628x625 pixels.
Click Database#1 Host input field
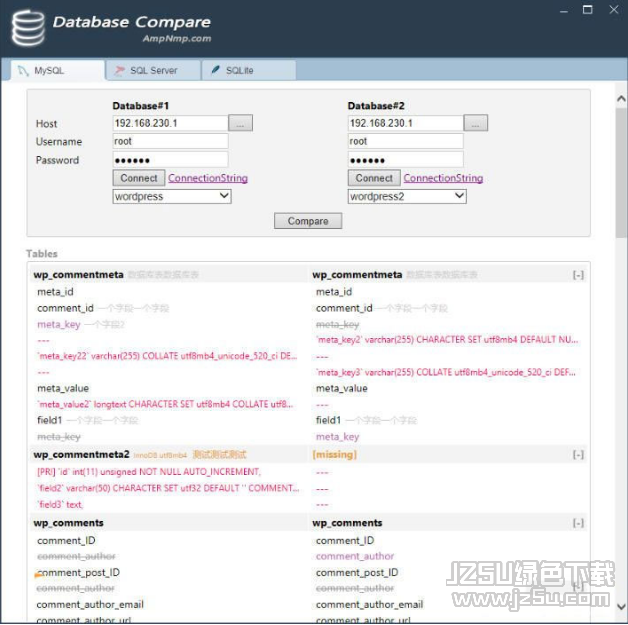click(170, 123)
